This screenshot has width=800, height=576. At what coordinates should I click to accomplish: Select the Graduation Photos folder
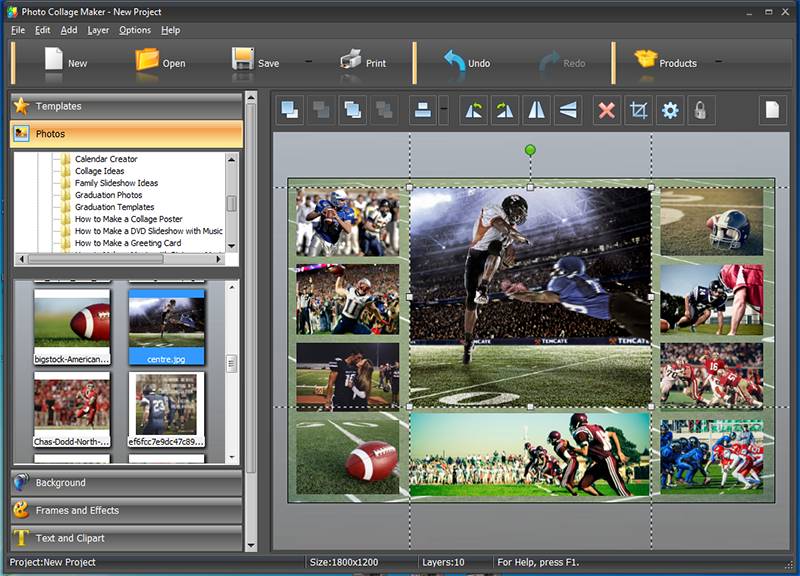[x=108, y=195]
